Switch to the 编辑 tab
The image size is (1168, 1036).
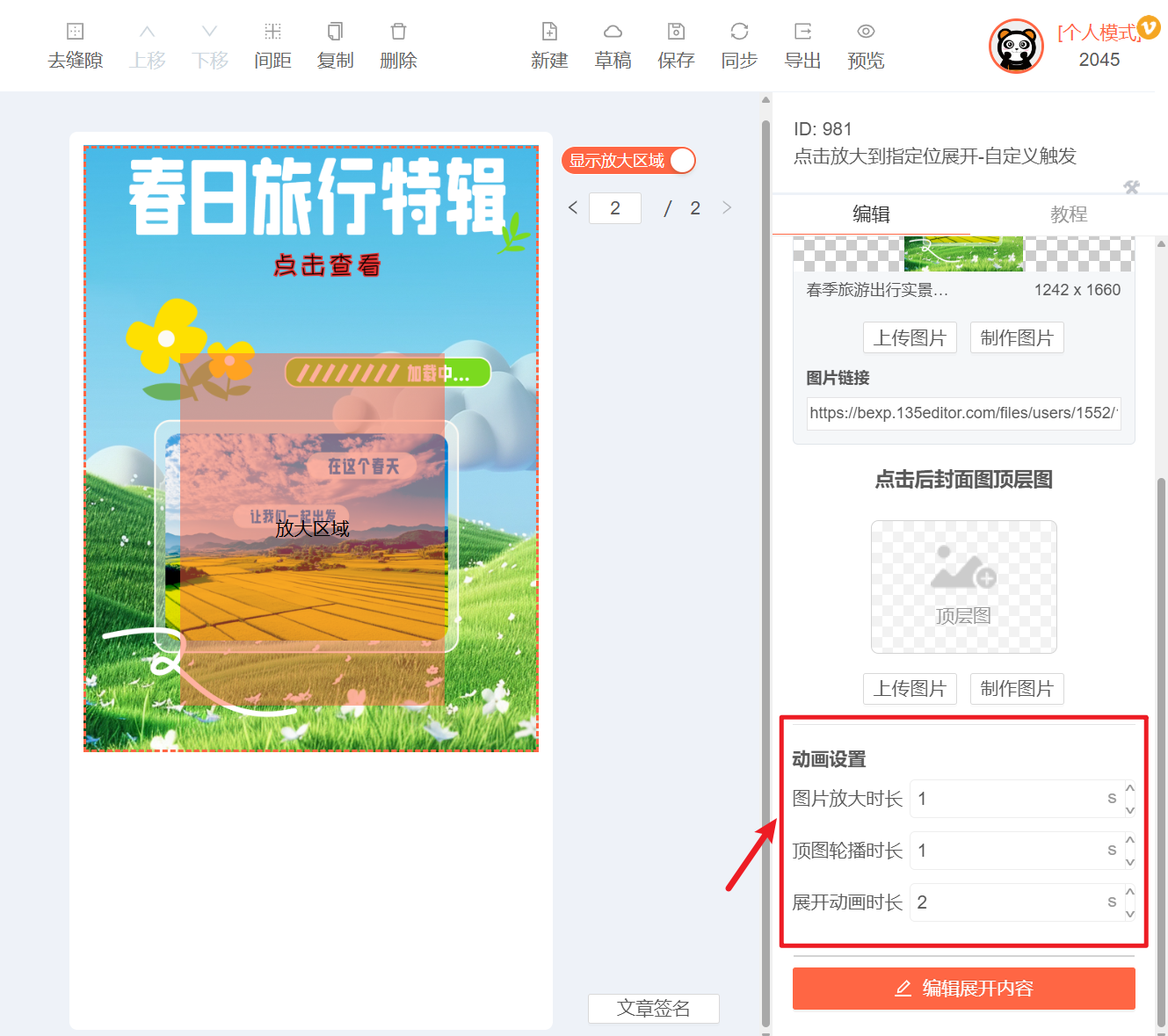pyautogui.click(x=871, y=214)
